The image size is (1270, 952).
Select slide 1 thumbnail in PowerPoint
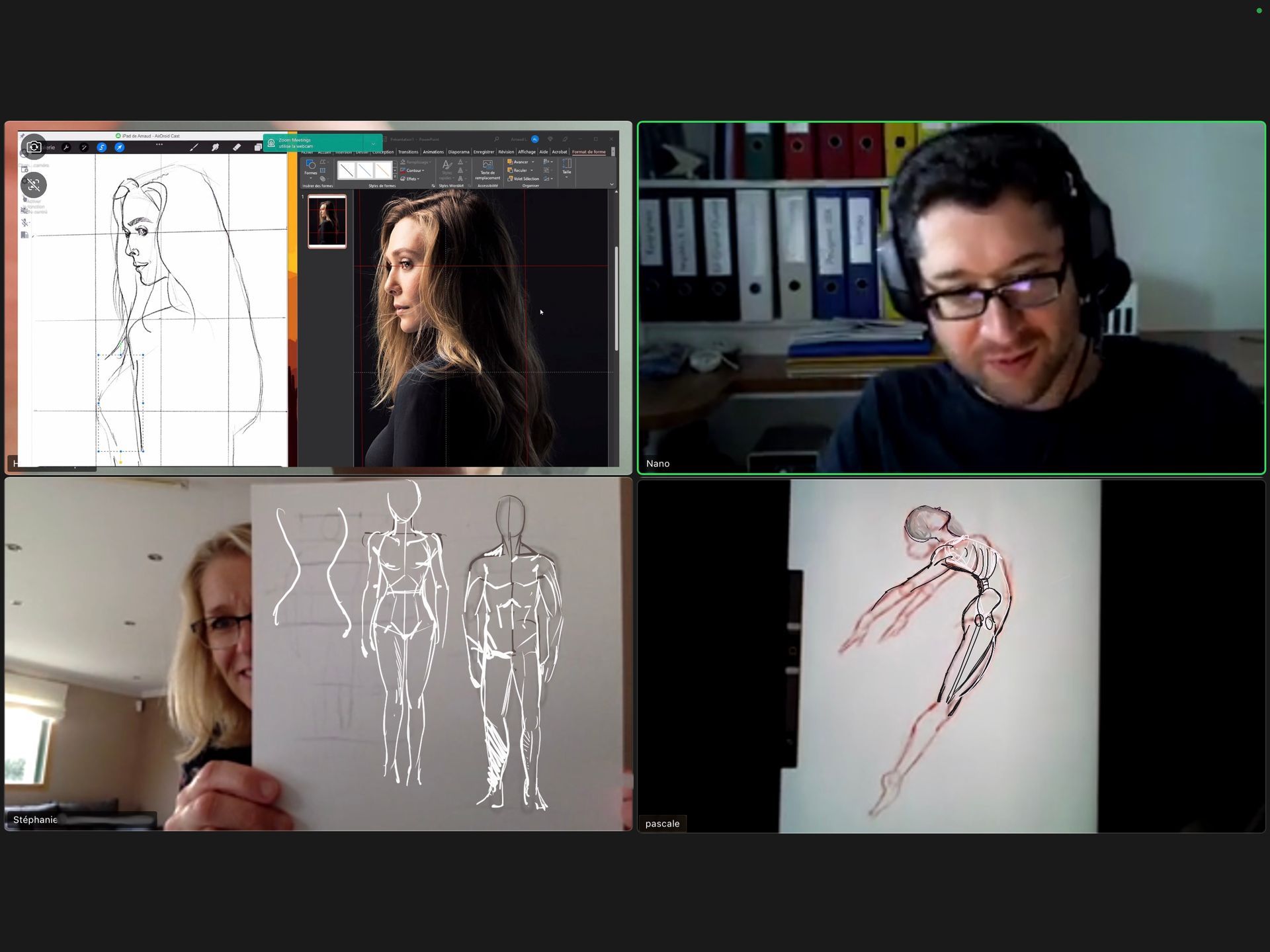point(327,222)
